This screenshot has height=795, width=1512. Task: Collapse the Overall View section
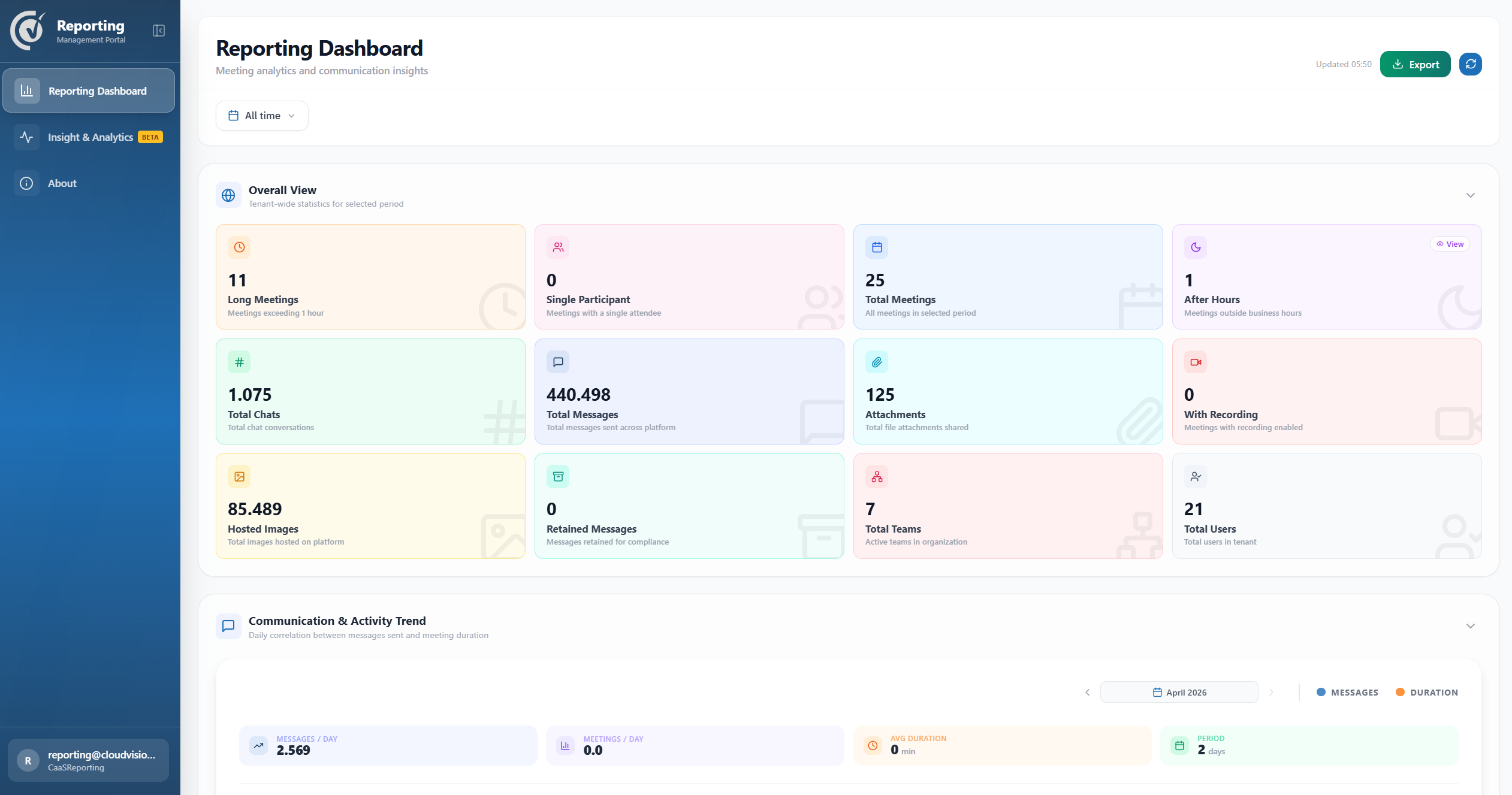coord(1470,195)
